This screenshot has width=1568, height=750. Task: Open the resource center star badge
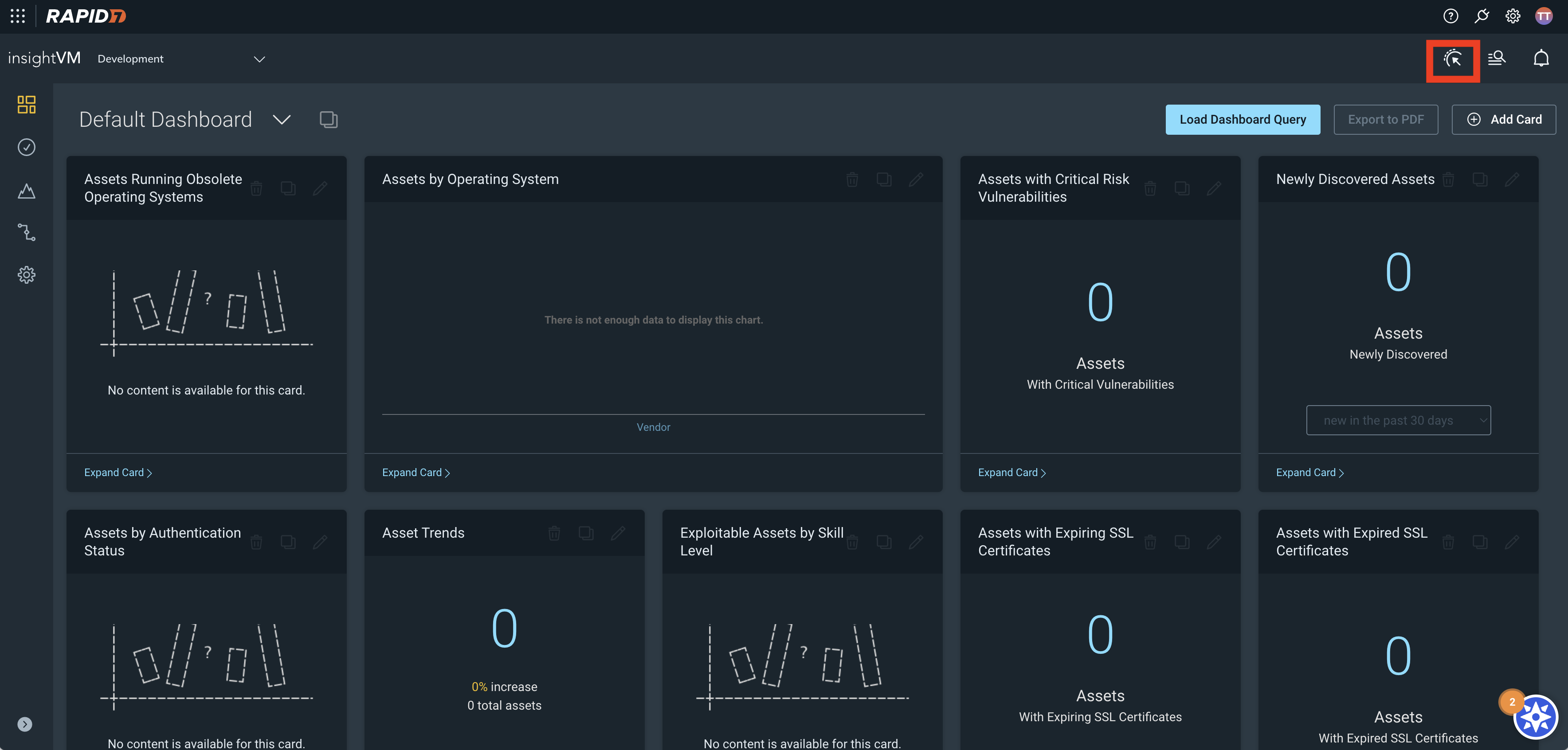point(1535,717)
